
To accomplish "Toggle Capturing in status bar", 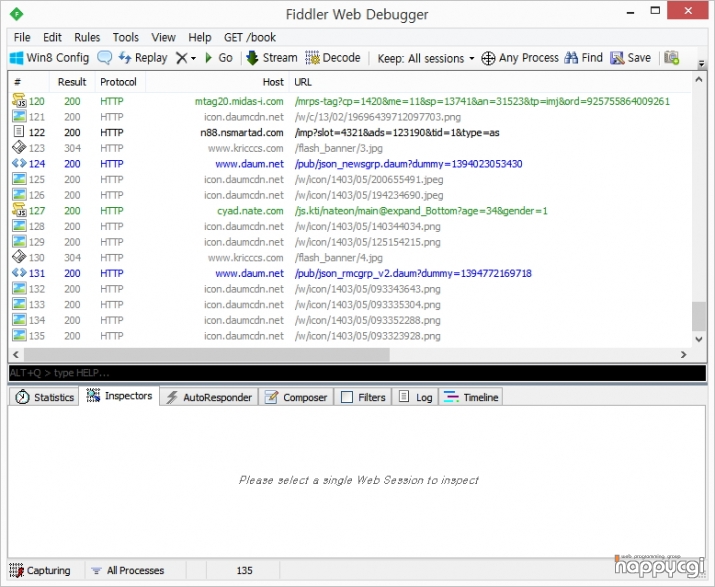I will (x=40, y=571).
